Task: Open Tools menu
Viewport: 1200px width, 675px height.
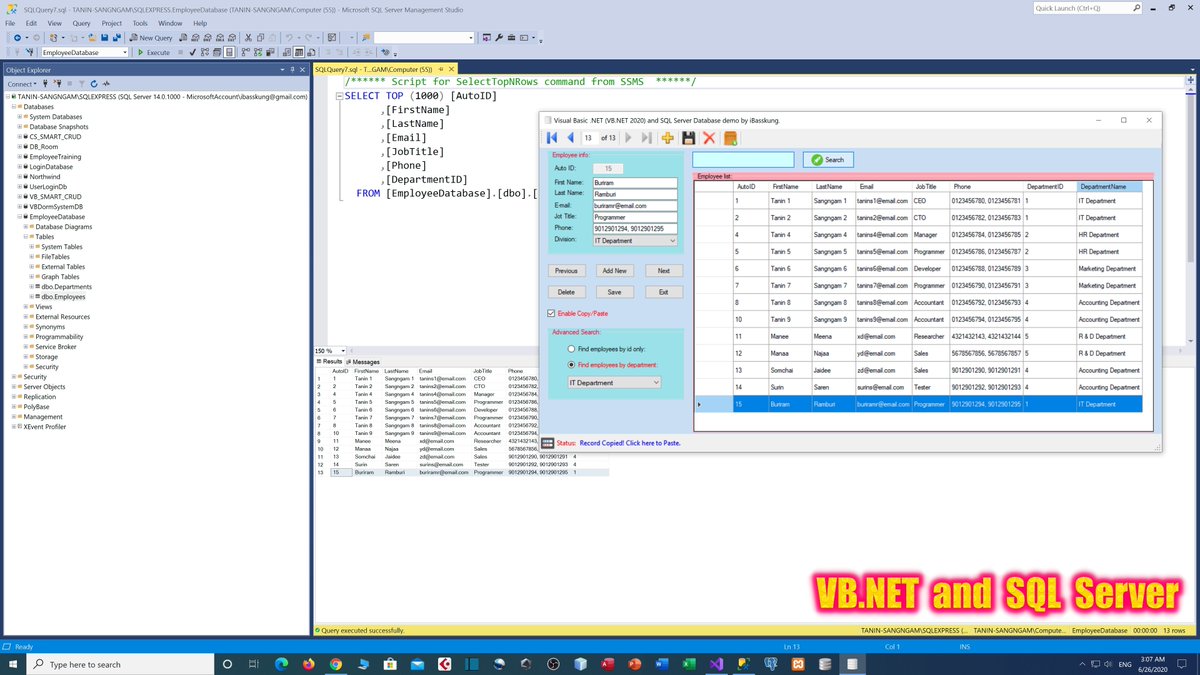Action: click(141, 22)
